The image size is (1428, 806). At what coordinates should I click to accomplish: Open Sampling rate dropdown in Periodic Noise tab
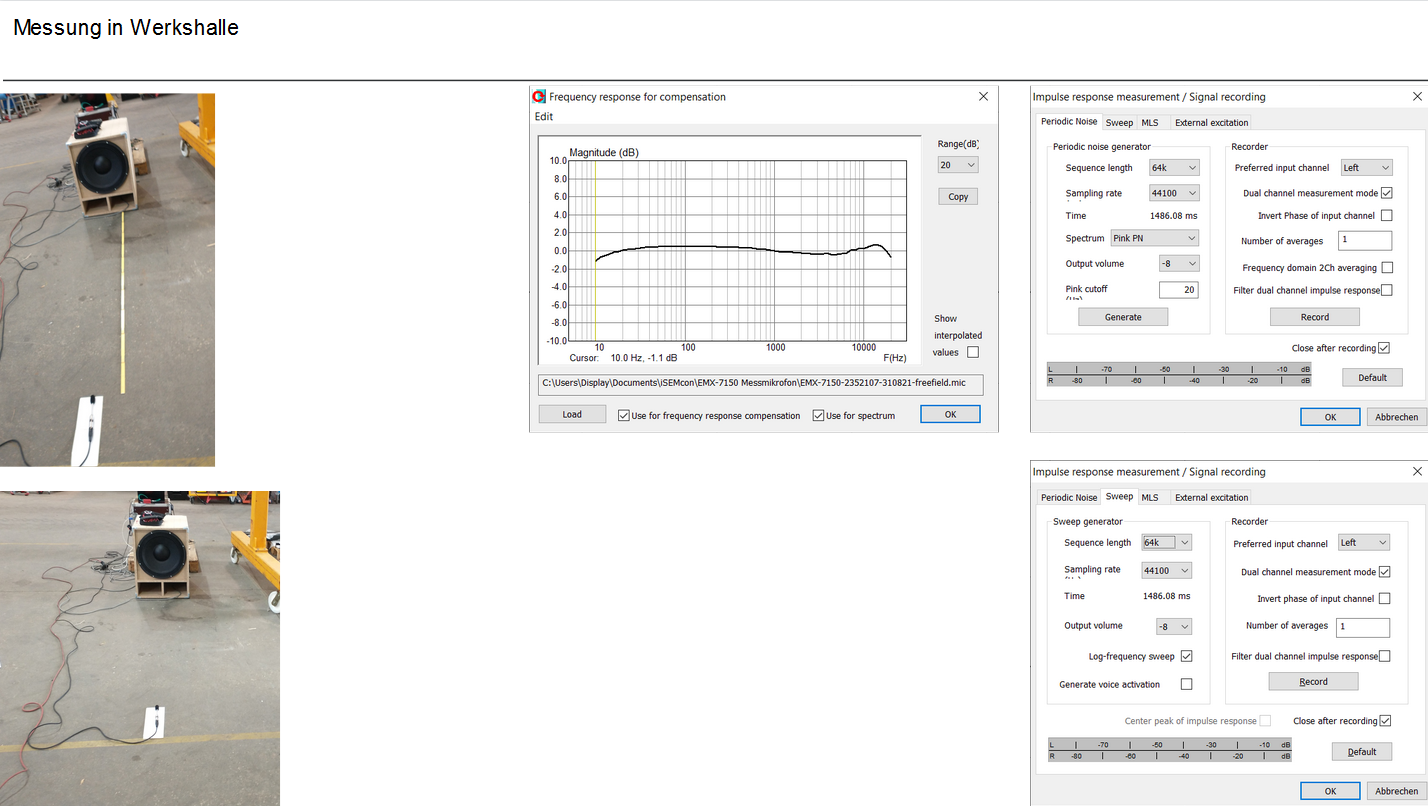click(1173, 193)
